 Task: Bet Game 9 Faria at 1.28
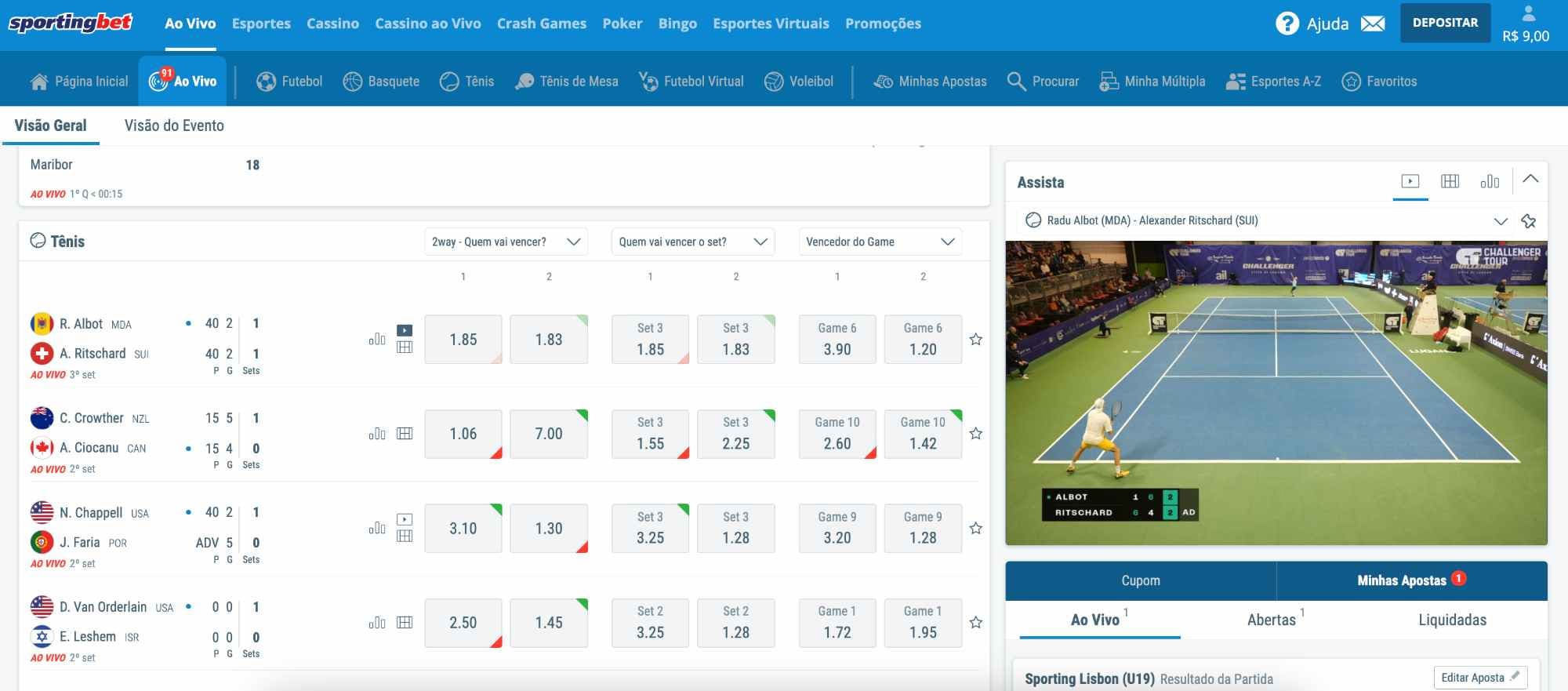coord(923,529)
